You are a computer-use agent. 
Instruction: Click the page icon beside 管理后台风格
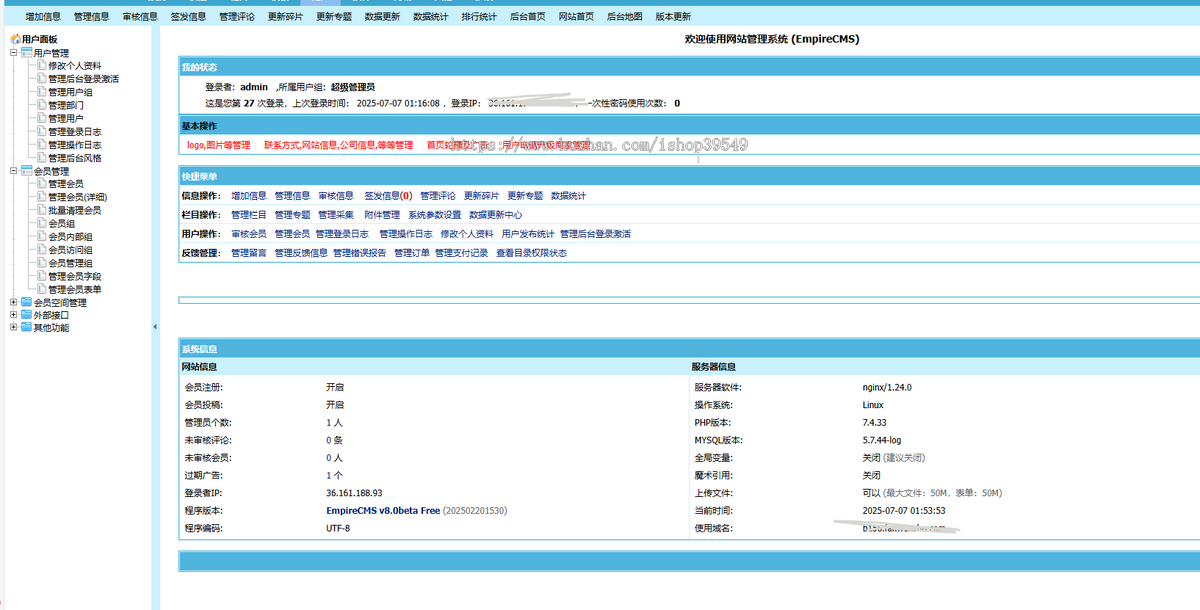coord(41,158)
